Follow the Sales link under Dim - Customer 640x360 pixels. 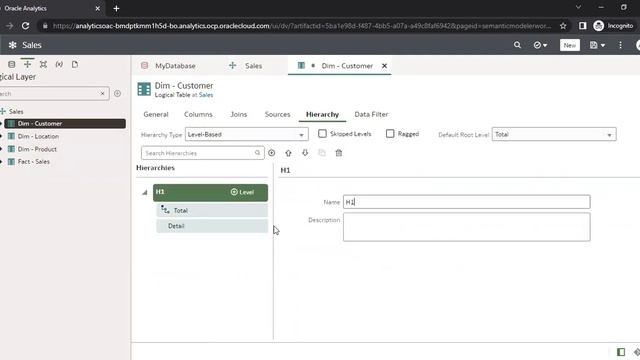pyautogui.click(x=206, y=95)
